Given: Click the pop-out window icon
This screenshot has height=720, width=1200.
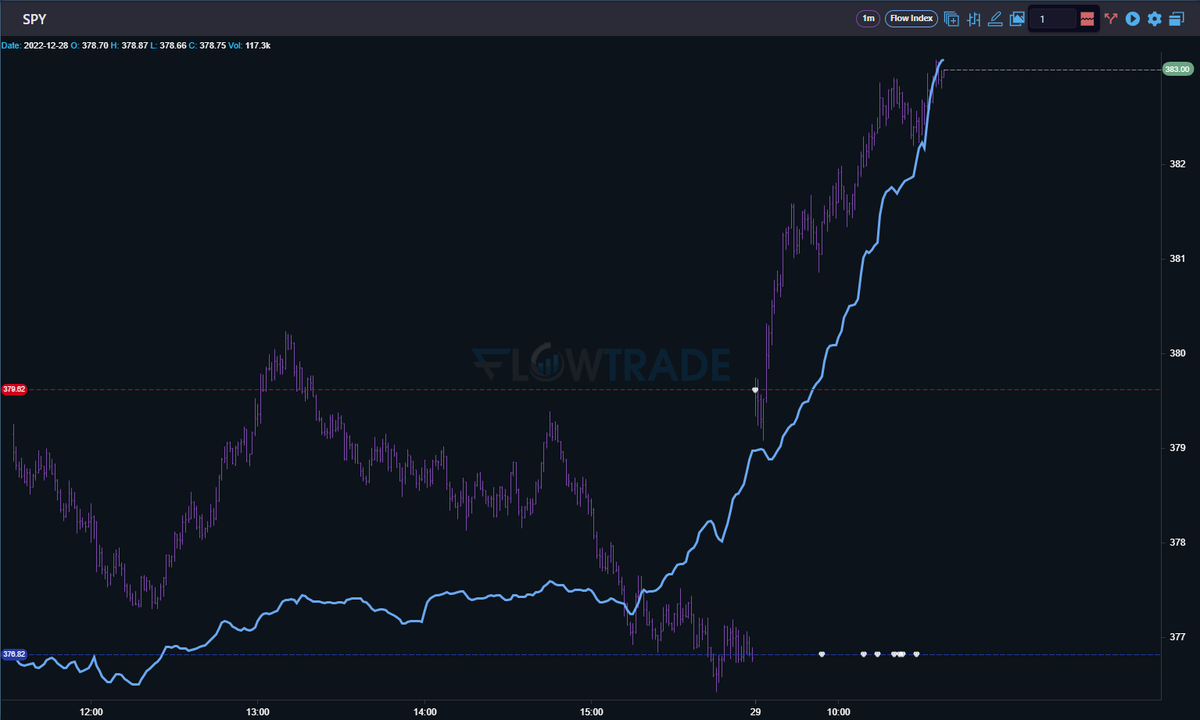Looking at the screenshot, I should coord(1175,18).
